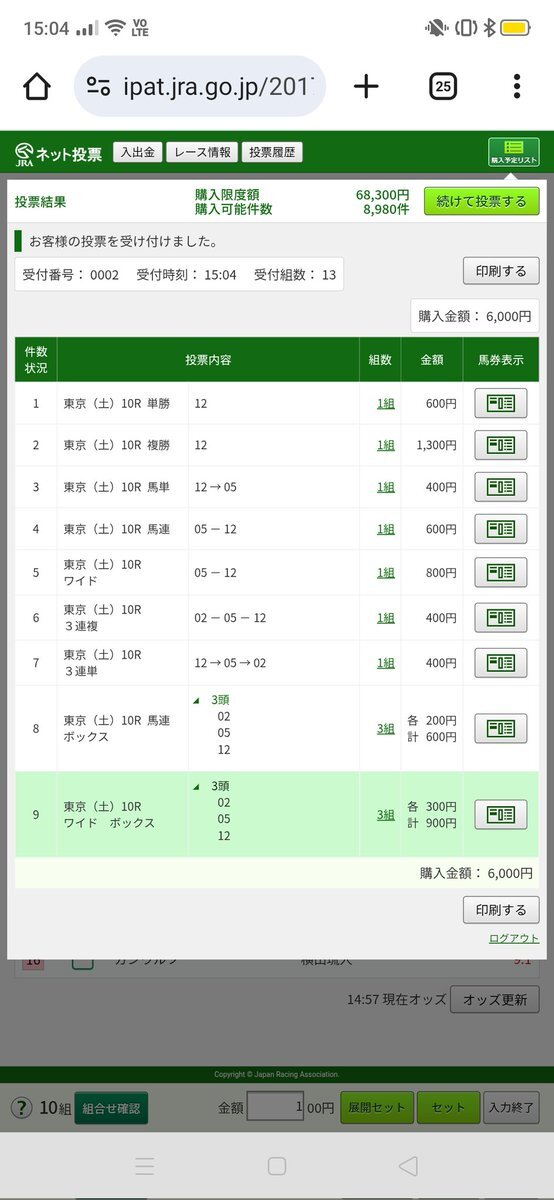Open the 投票履歴 menu

[273, 153]
